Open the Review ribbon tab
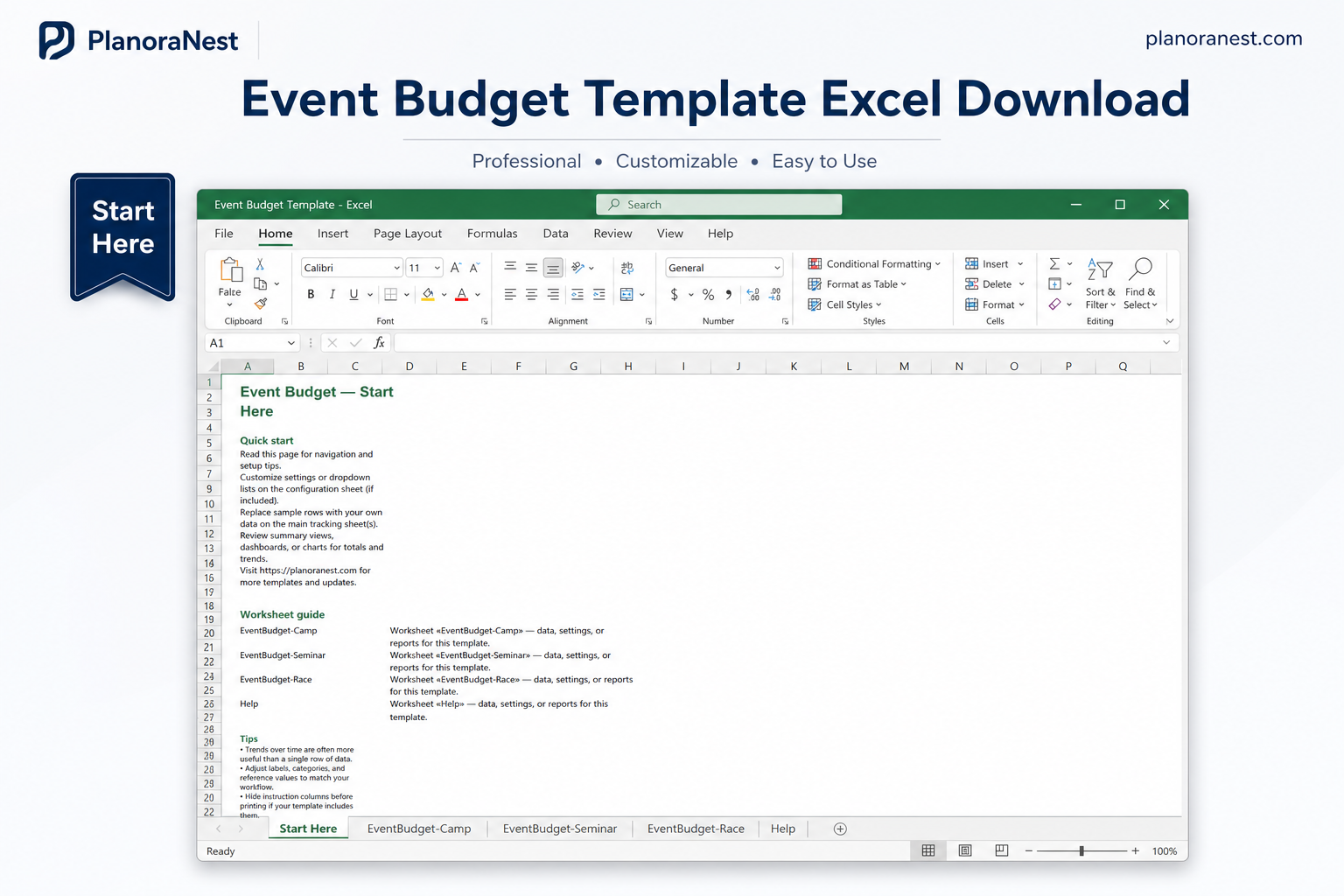 pos(612,234)
